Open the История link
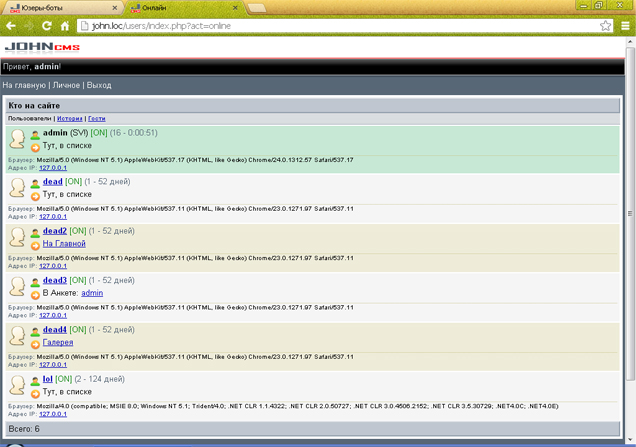636x447 pixels. [70, 118]
